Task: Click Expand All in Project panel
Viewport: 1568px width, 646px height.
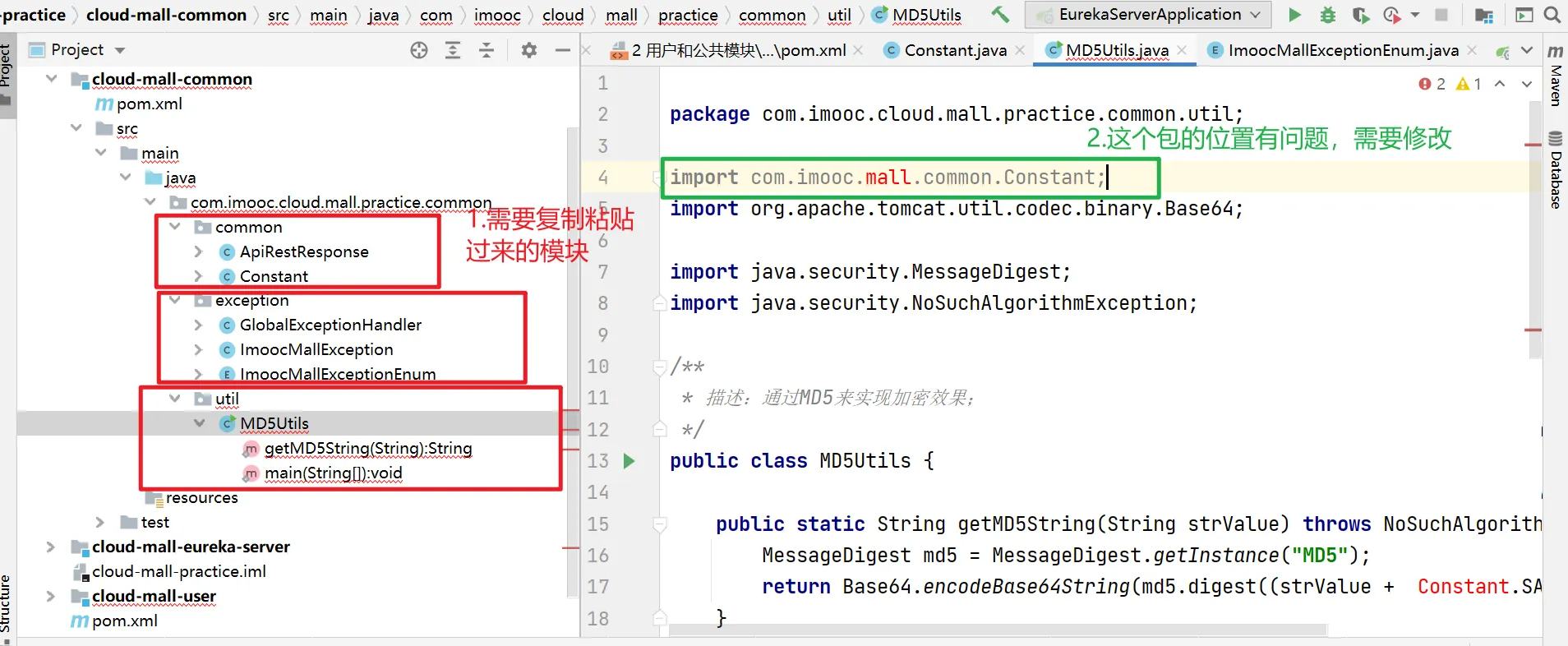Action: coord(453,50)
